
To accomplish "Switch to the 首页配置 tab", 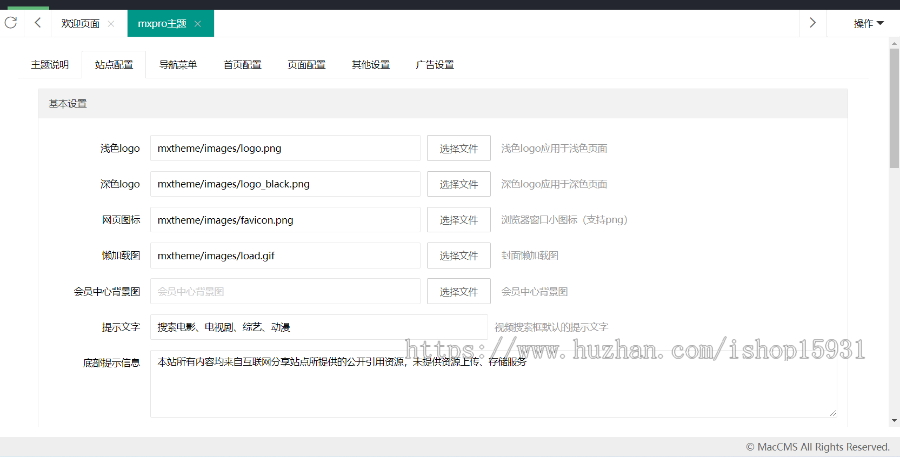I will click(242, 64).
